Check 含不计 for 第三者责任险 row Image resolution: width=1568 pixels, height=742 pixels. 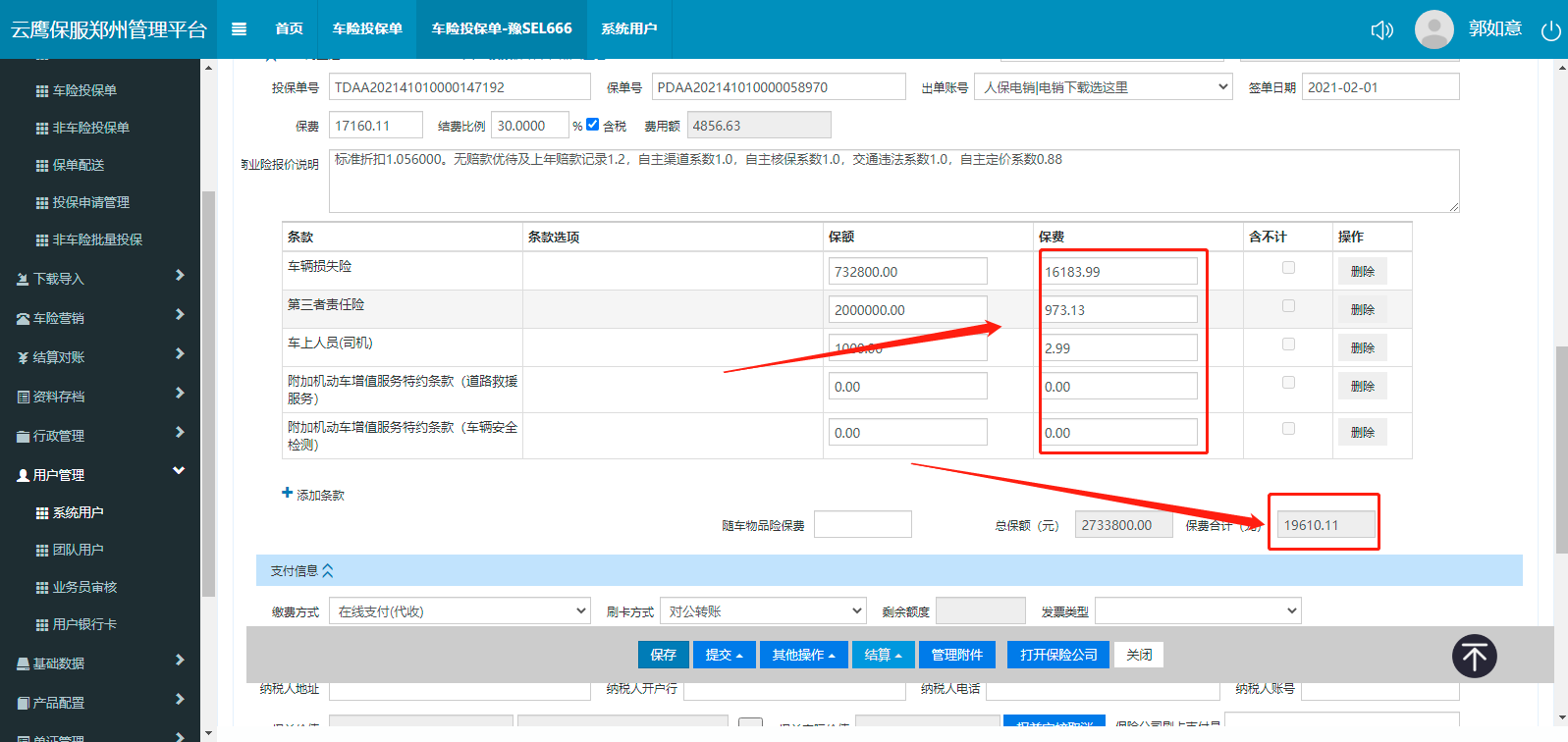1288,306
